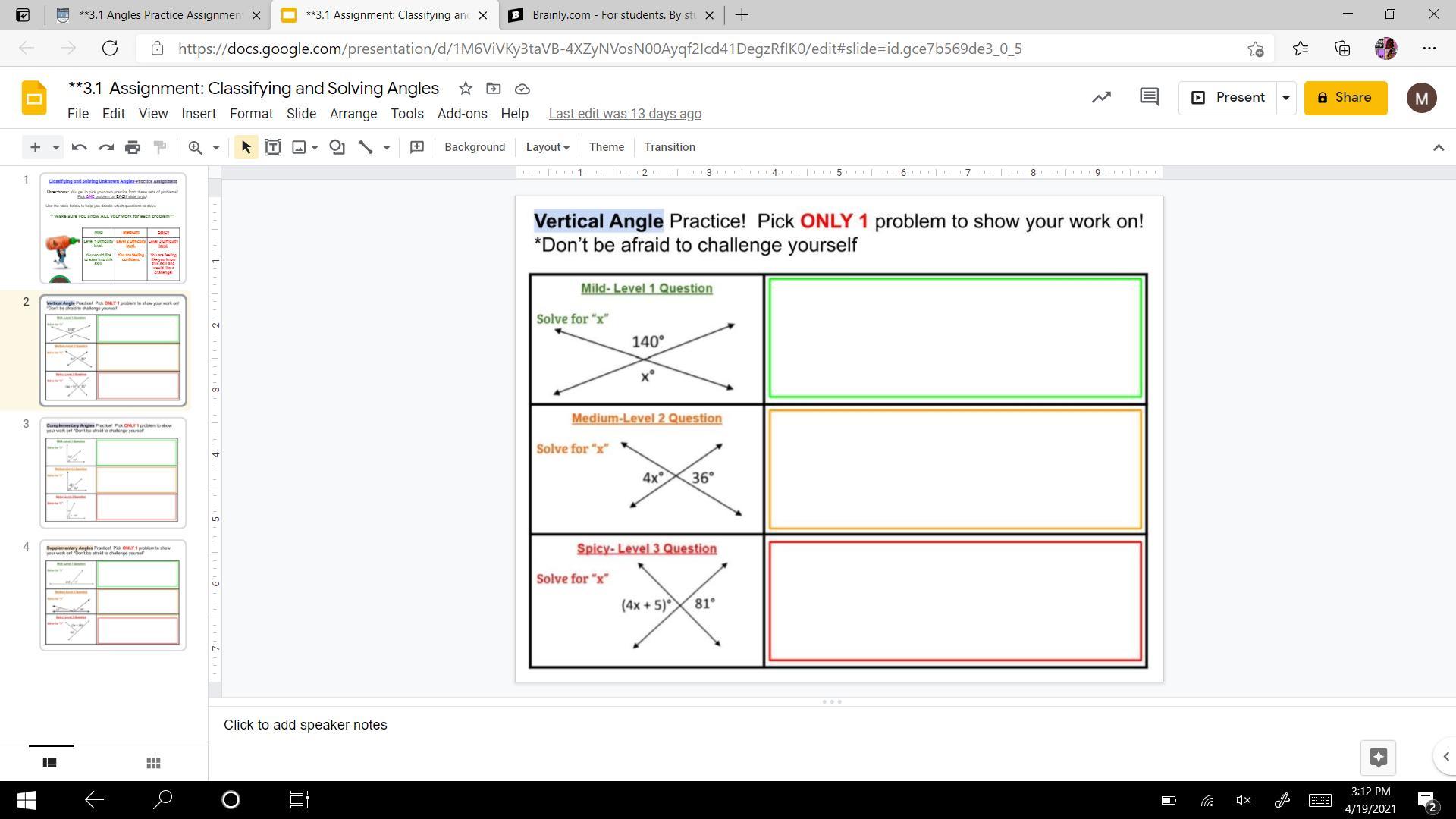1456x819 pixels.
Task: Open the Explore button at bottom right
Action: [x=1378, y=757]
